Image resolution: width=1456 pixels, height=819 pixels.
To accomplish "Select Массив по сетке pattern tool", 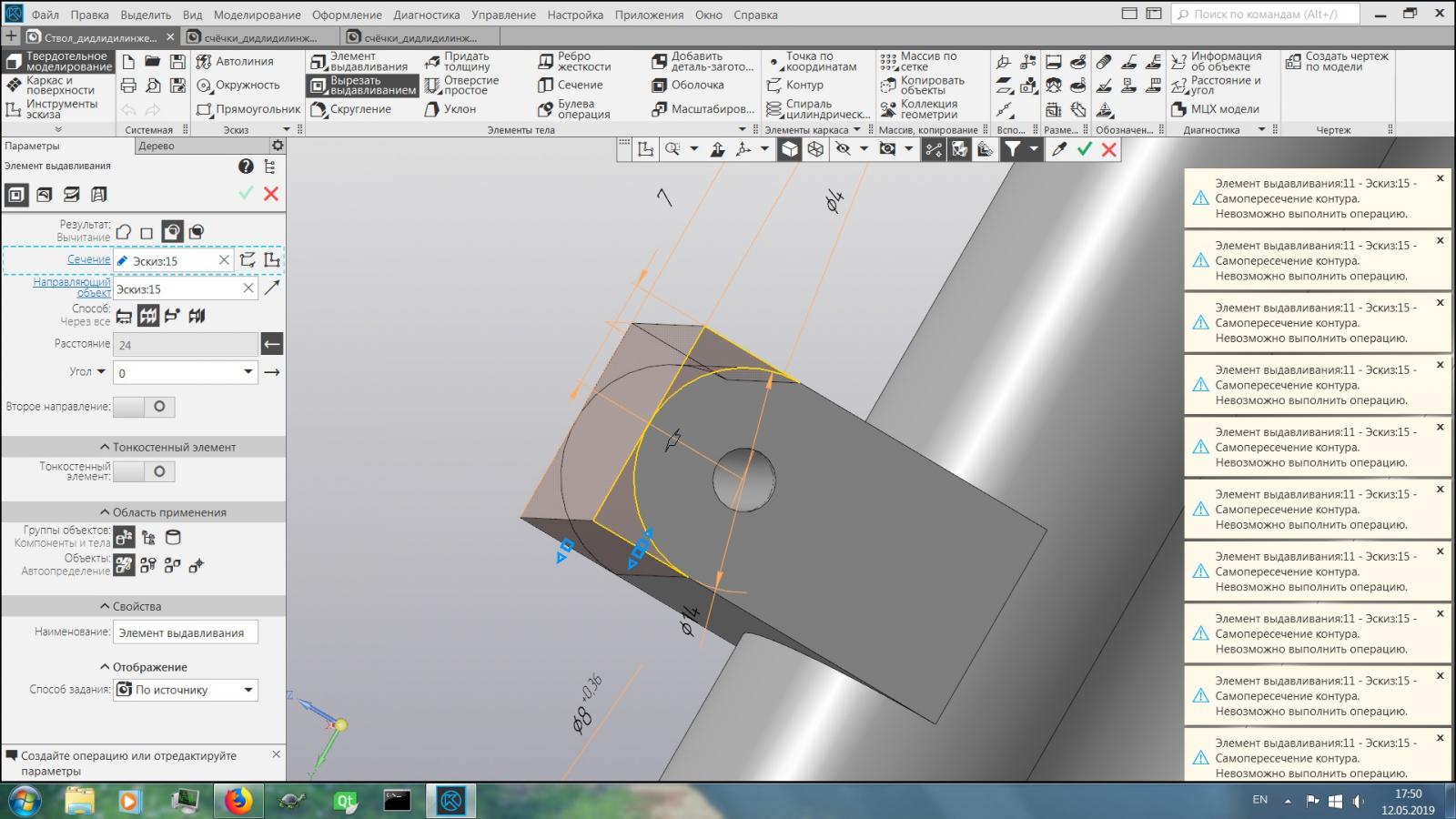I will [918, 61].
